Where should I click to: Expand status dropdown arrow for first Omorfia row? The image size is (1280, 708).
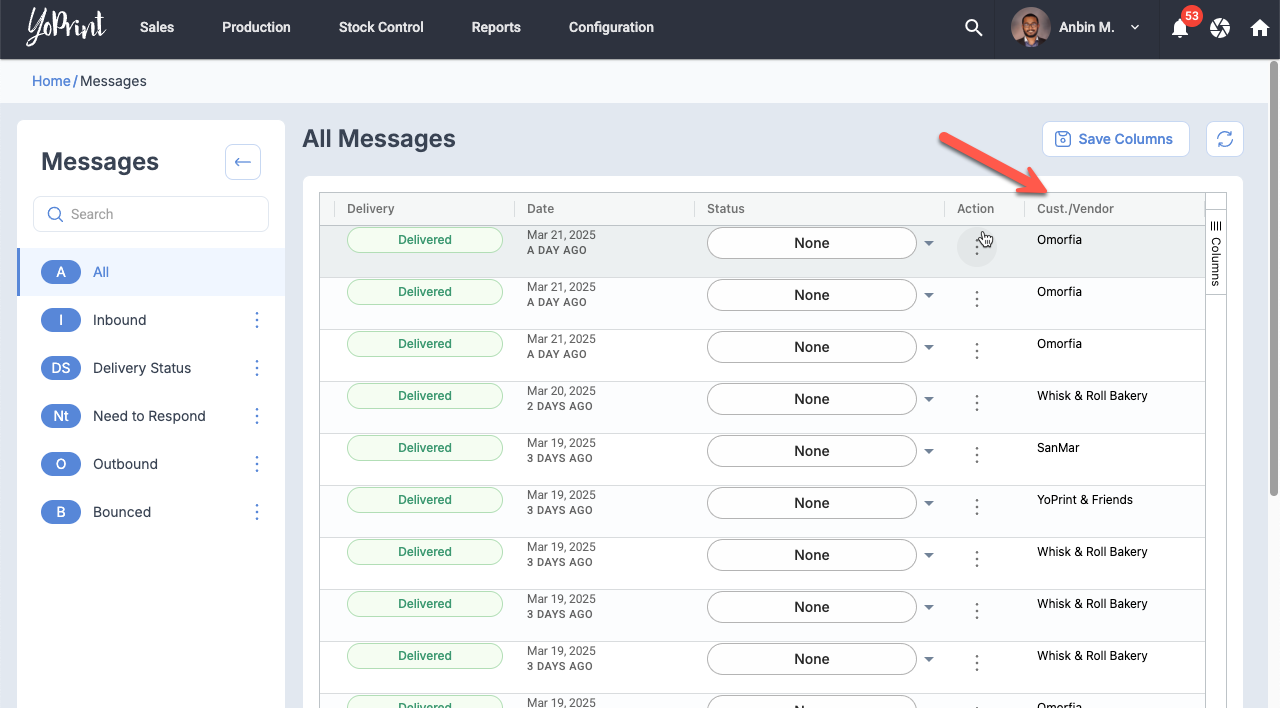(x=929, y=243)
